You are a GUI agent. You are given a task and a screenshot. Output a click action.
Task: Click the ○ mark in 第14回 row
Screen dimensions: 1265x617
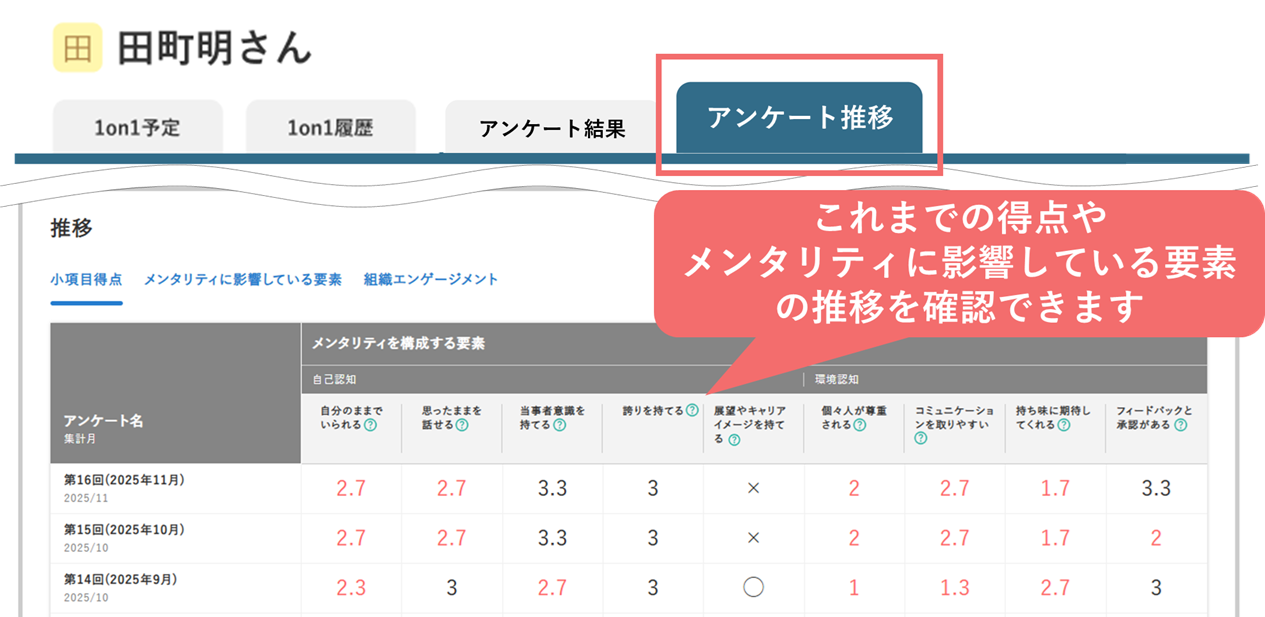pyautogui.click(x=753, y=588)
